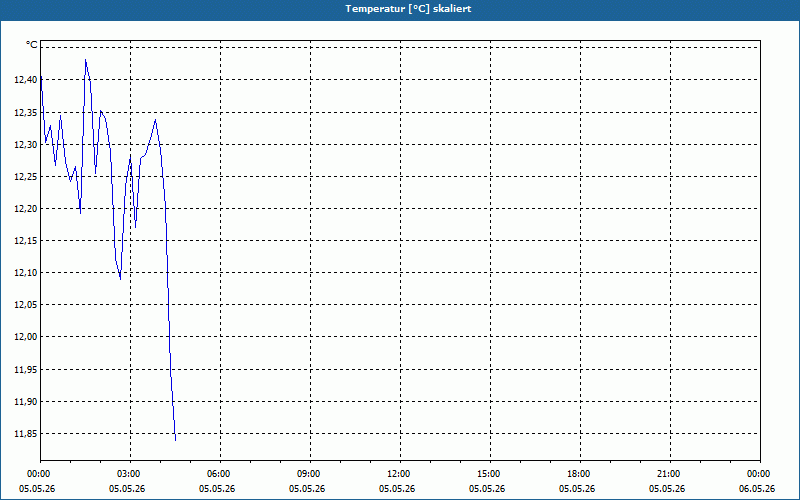Click the °C unit label on the y-axis
This screenshot has height=500, width=800.
[32, 45]
